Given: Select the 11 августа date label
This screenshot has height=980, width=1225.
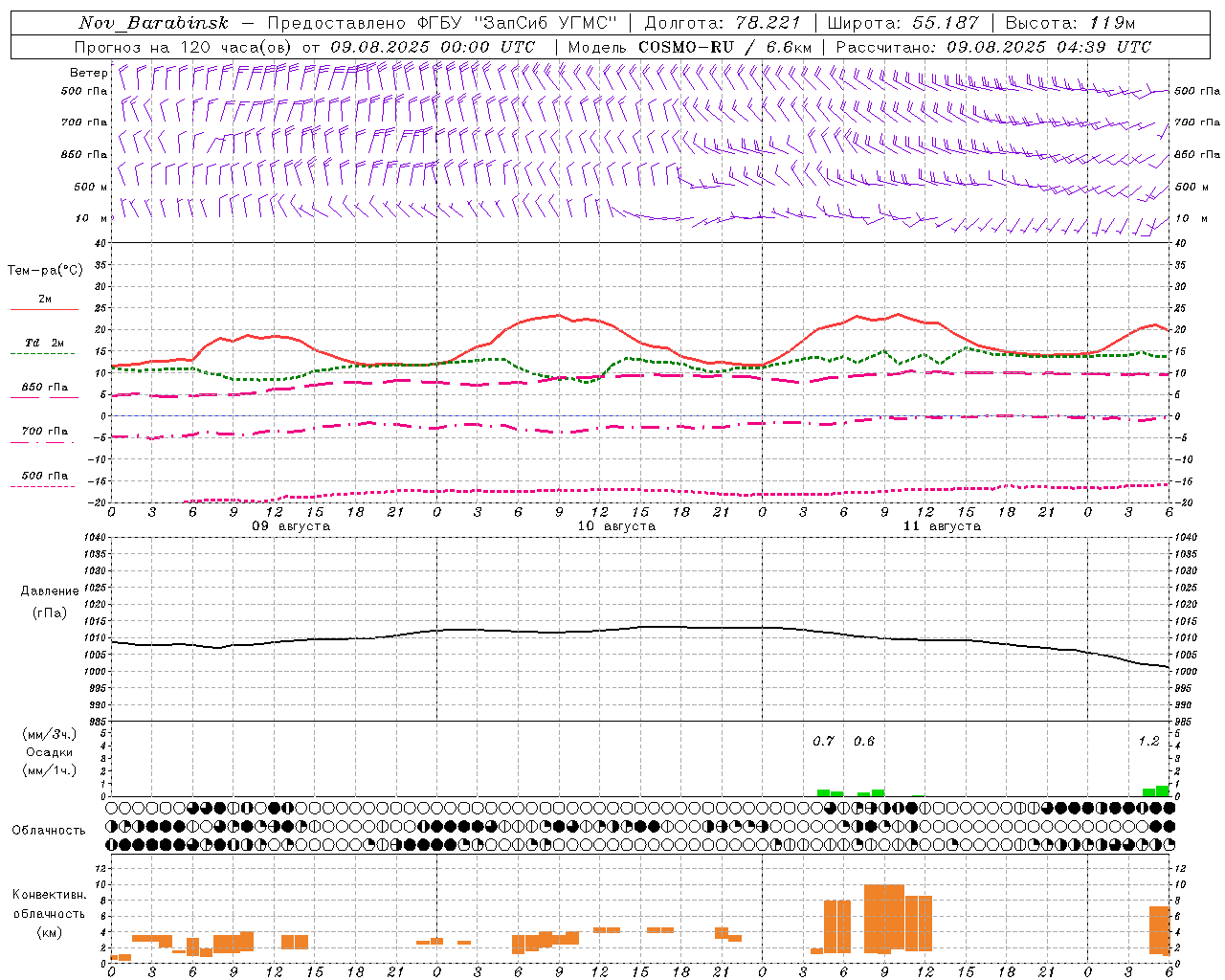Looking at the screenshot, I should click(x=942, y=526).
